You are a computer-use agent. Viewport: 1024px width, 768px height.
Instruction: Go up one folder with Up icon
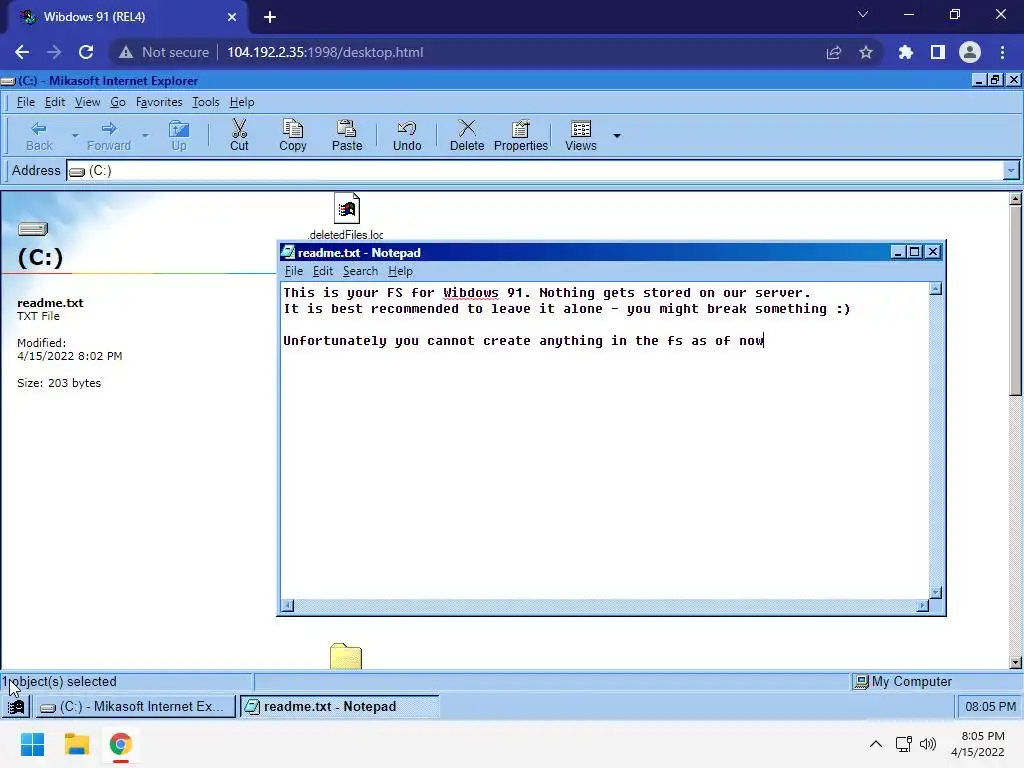[x=178, y=136]
